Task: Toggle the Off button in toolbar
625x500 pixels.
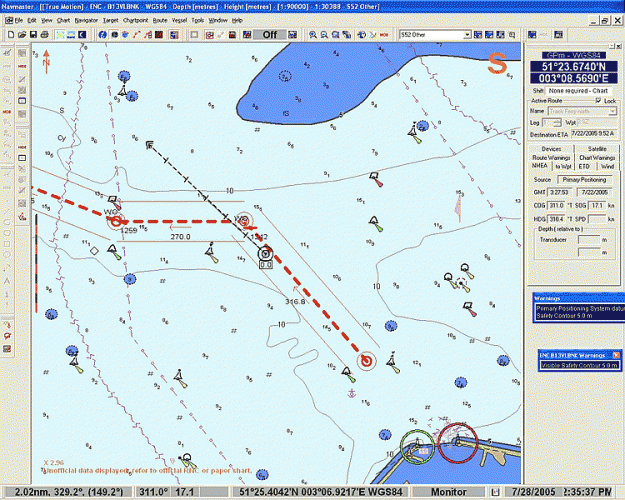Action: click(268, 34)
